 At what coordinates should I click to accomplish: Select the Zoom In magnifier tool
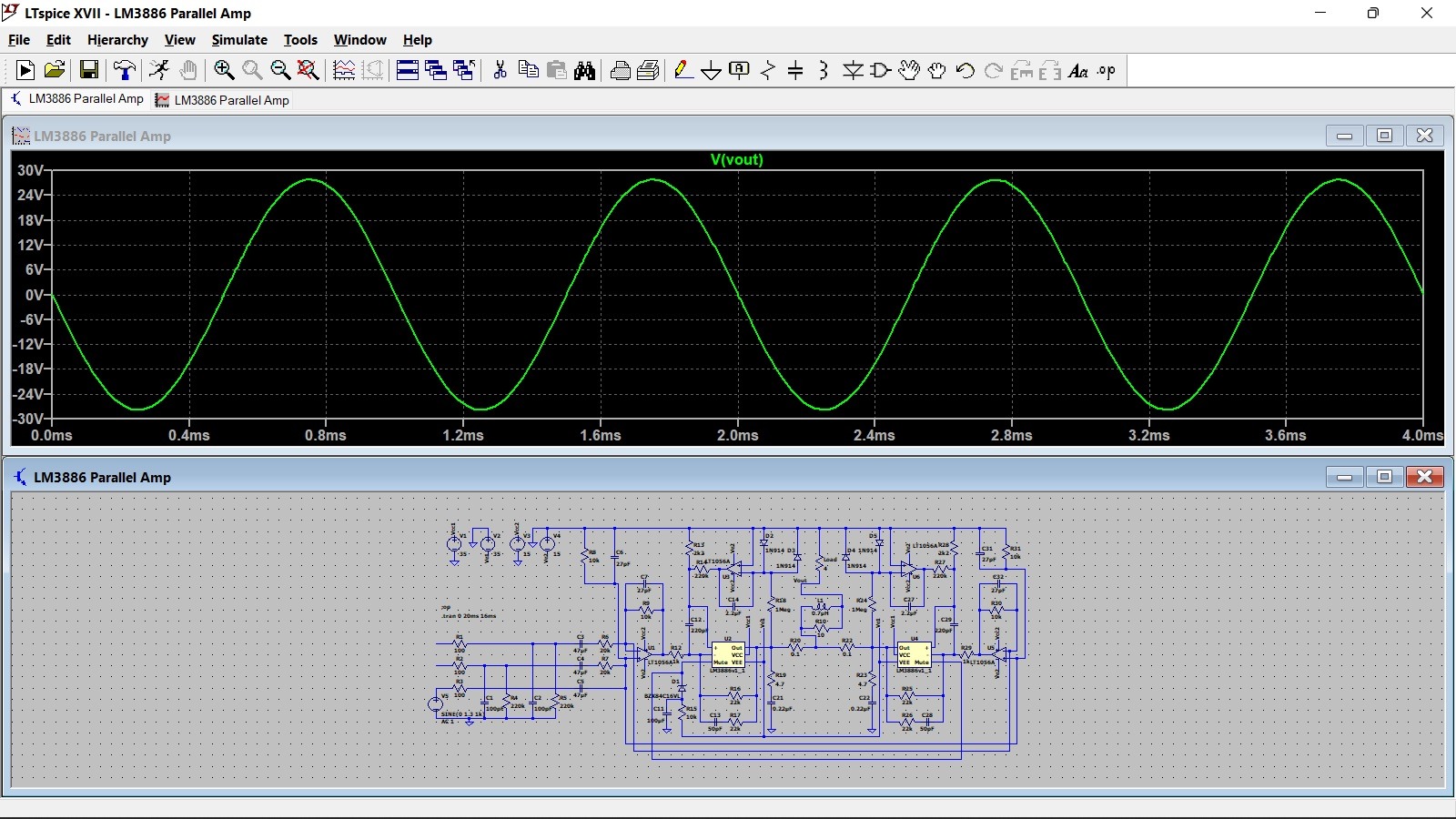(x=224, y=70)
